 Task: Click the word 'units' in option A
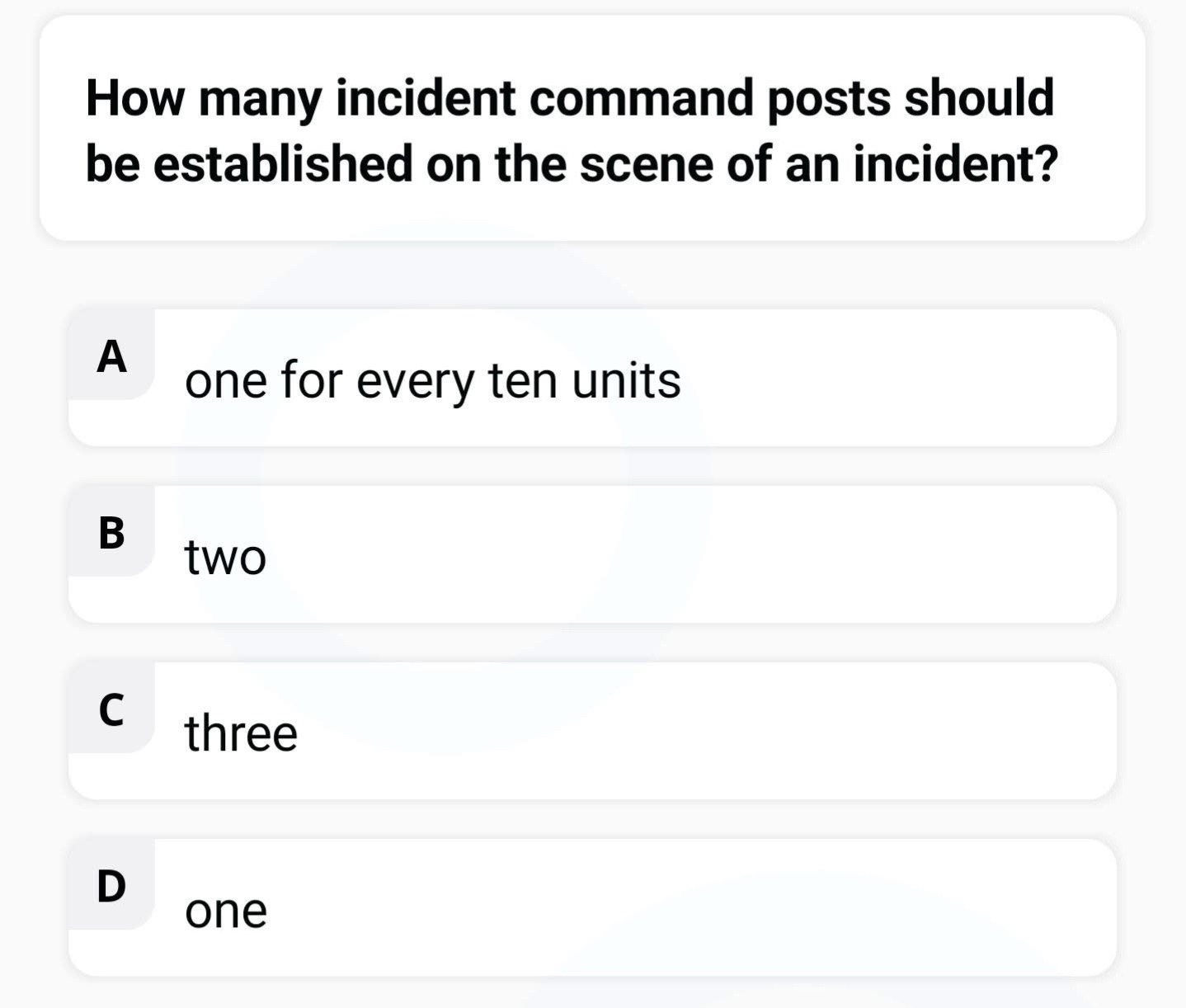tap(627, 380)
